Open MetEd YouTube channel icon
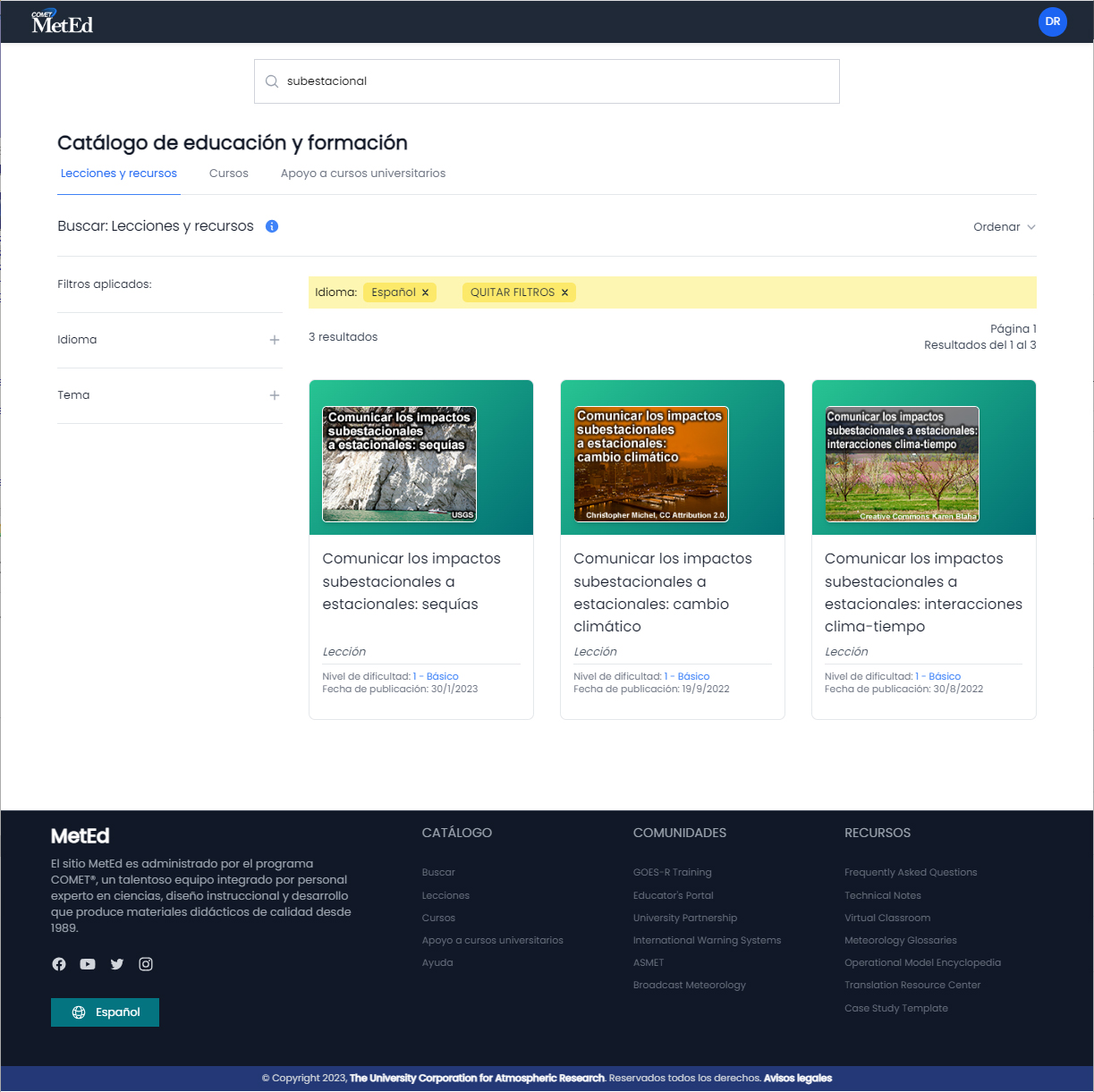Screen dimensions: 1094x1092 tap(88, 964)
